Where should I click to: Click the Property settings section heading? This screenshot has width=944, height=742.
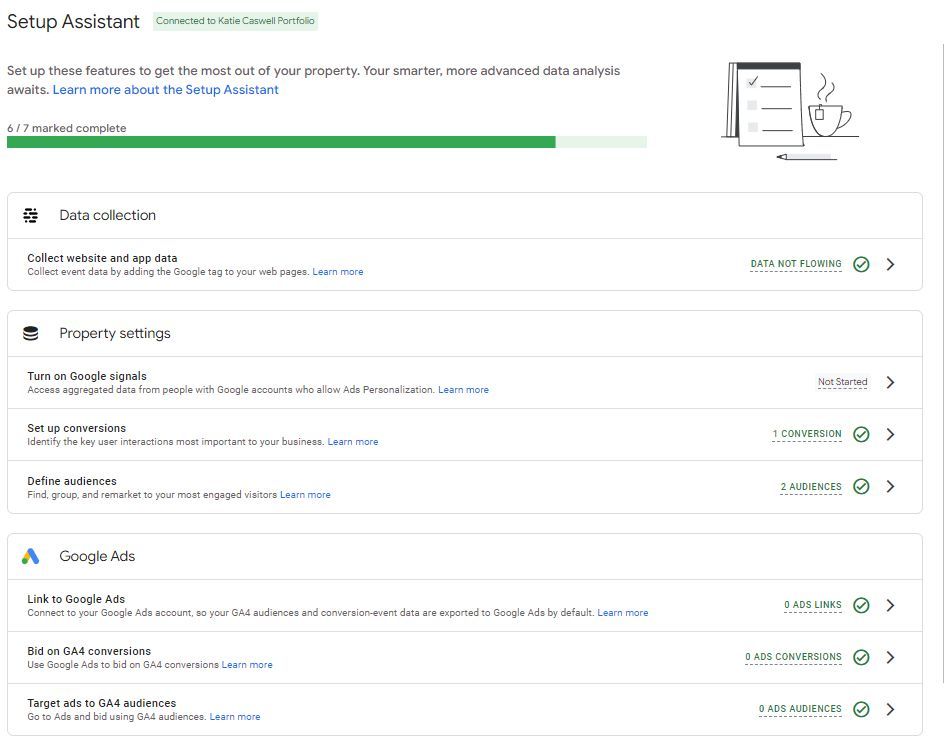[115, 333]
